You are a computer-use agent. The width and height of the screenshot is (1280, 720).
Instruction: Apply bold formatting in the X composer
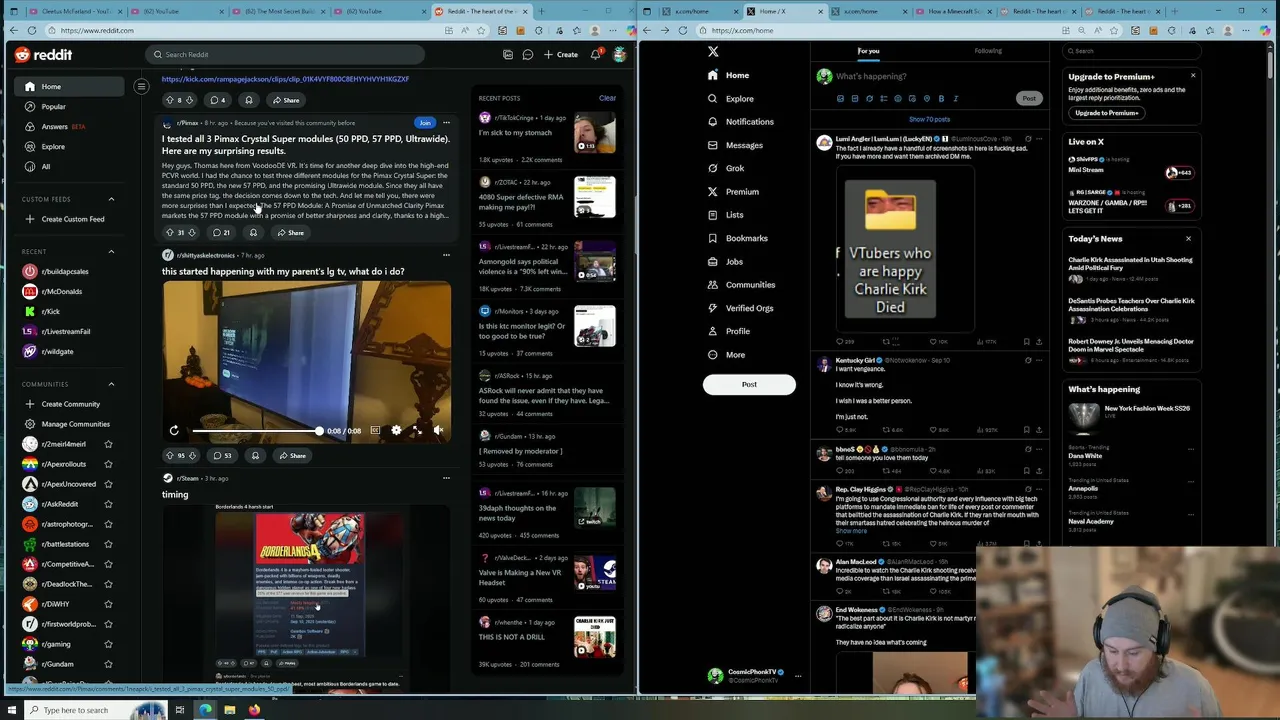pyautogui.click(x=941, y=99)
